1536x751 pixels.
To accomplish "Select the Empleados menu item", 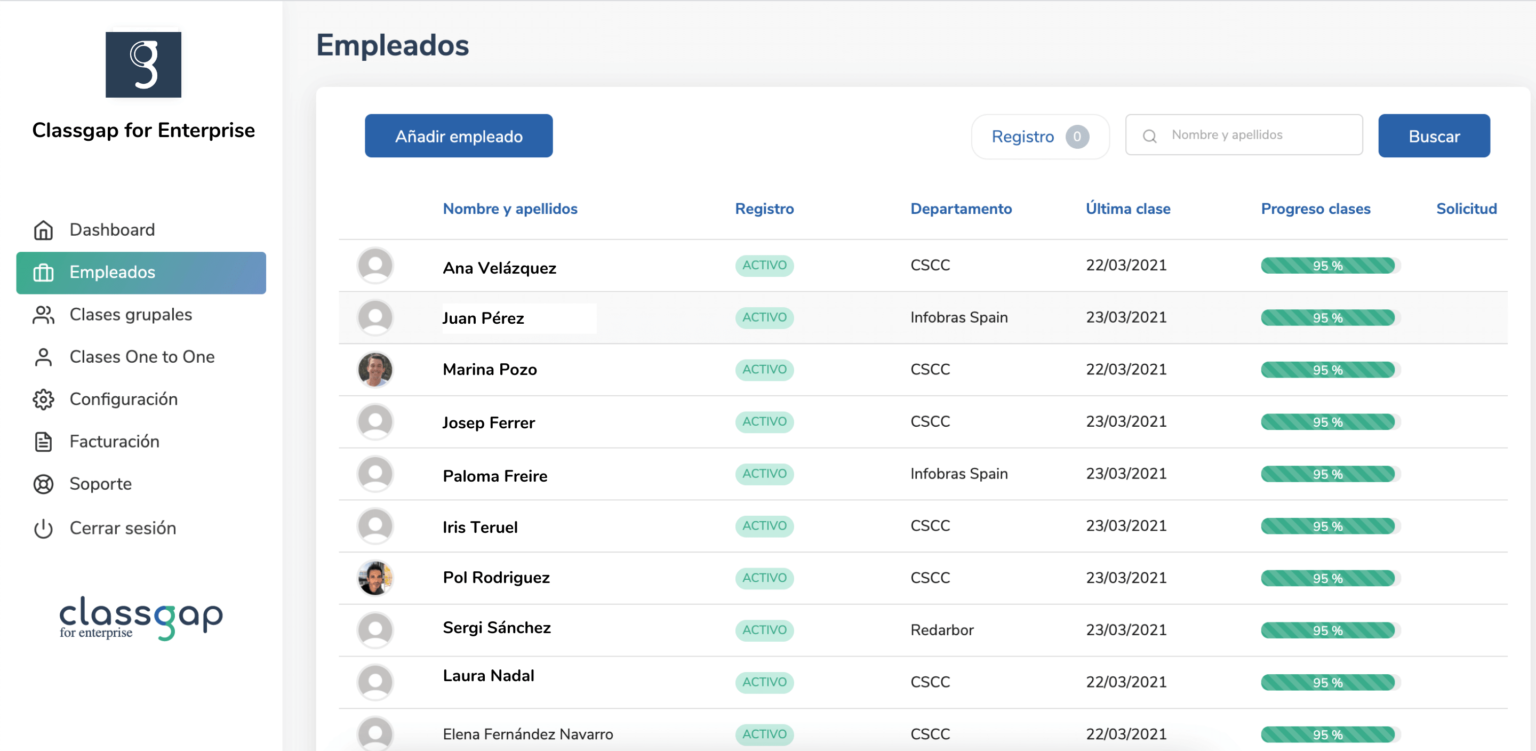I will tap(141, 273).
